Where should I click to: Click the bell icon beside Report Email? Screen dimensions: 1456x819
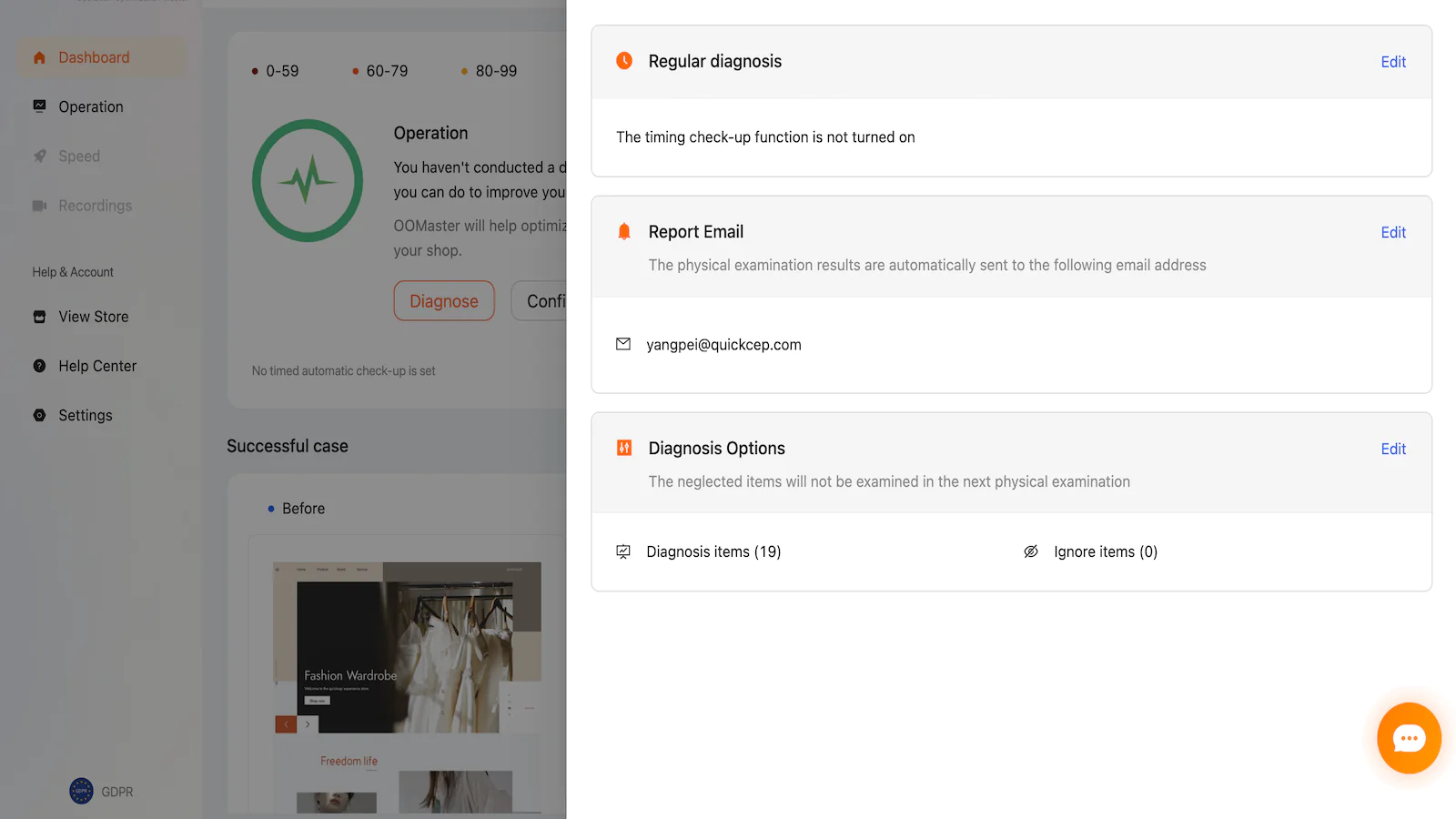pyautogui.click(x=624, y=232)
